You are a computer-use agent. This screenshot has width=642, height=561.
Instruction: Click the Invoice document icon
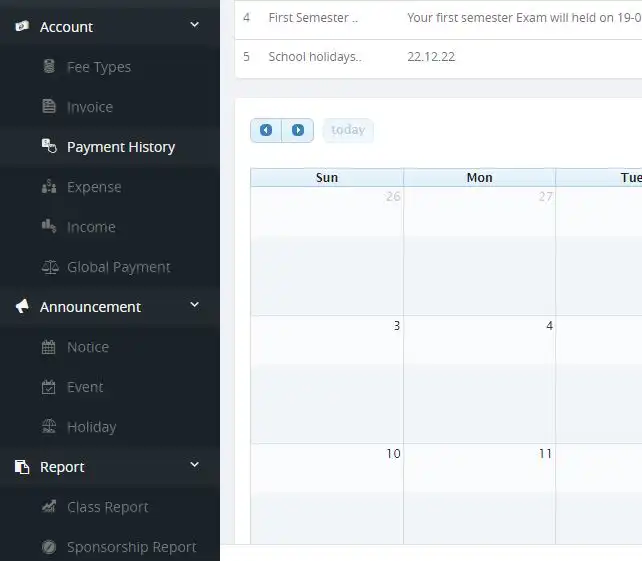tap(49, 107)
